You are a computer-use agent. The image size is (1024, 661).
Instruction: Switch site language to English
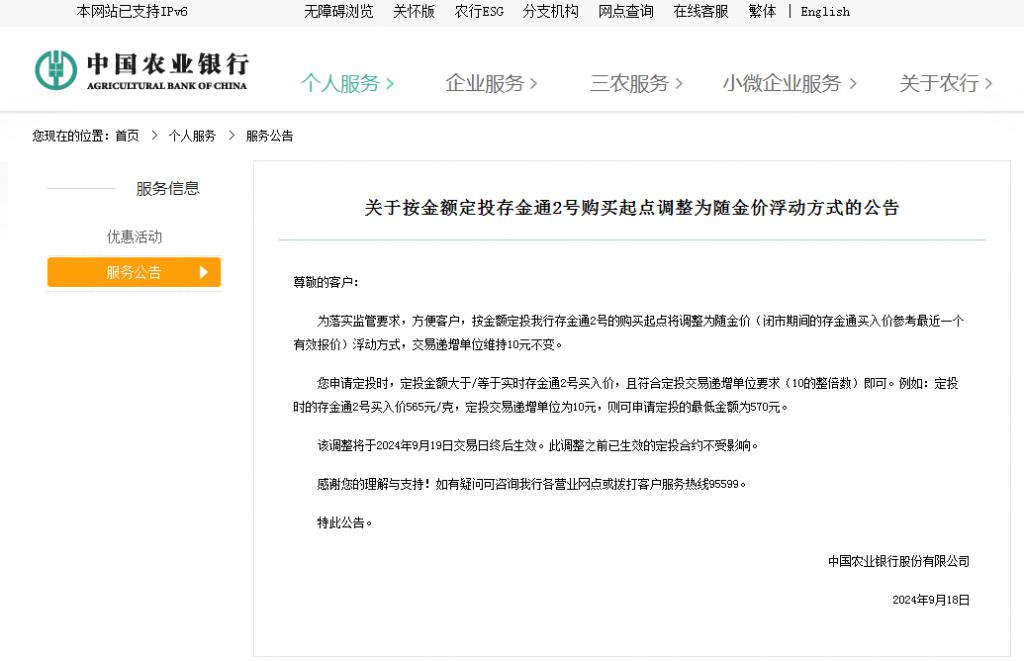[825, 12]
